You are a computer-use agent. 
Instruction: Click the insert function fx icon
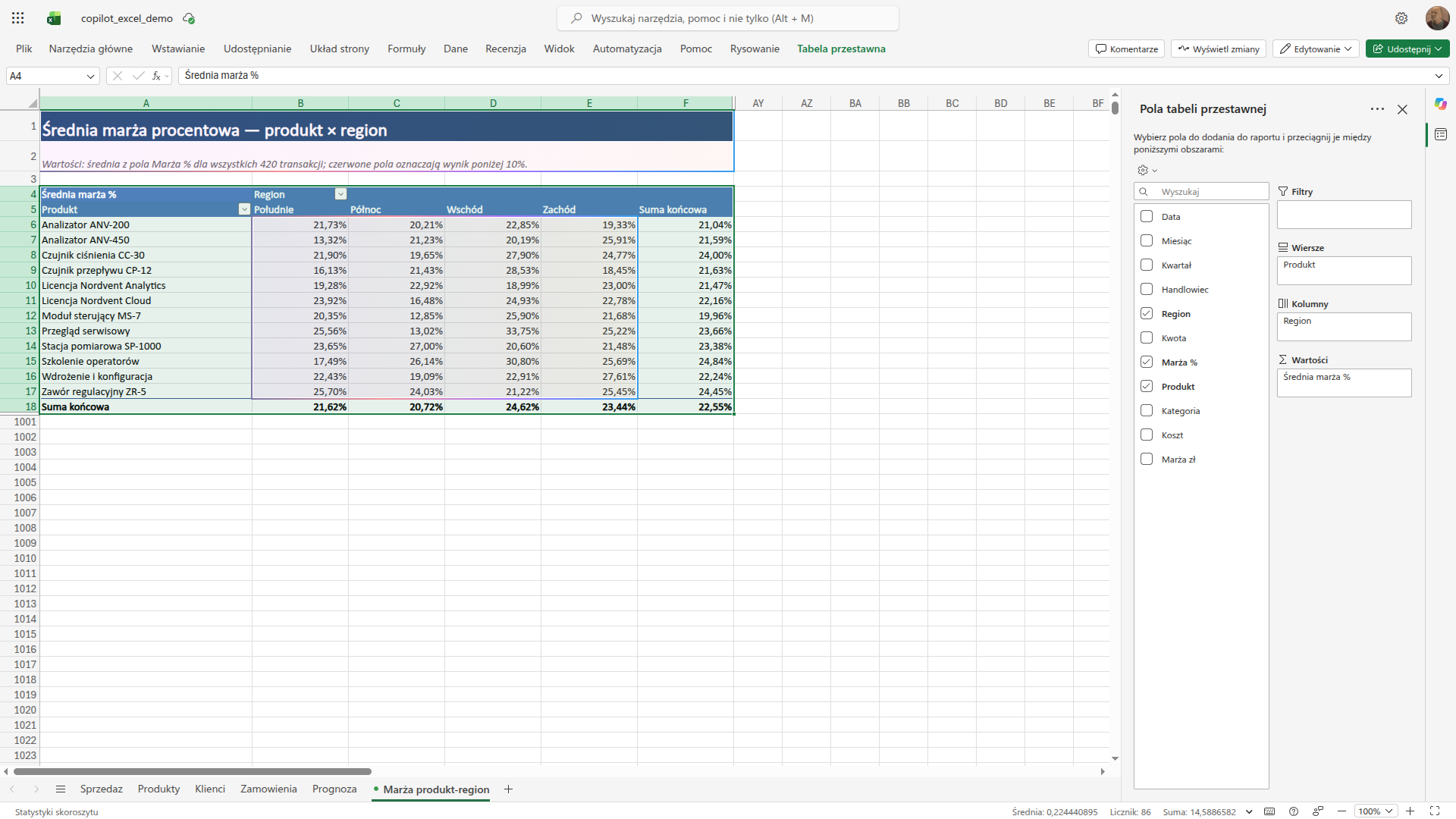click(156, 76)
